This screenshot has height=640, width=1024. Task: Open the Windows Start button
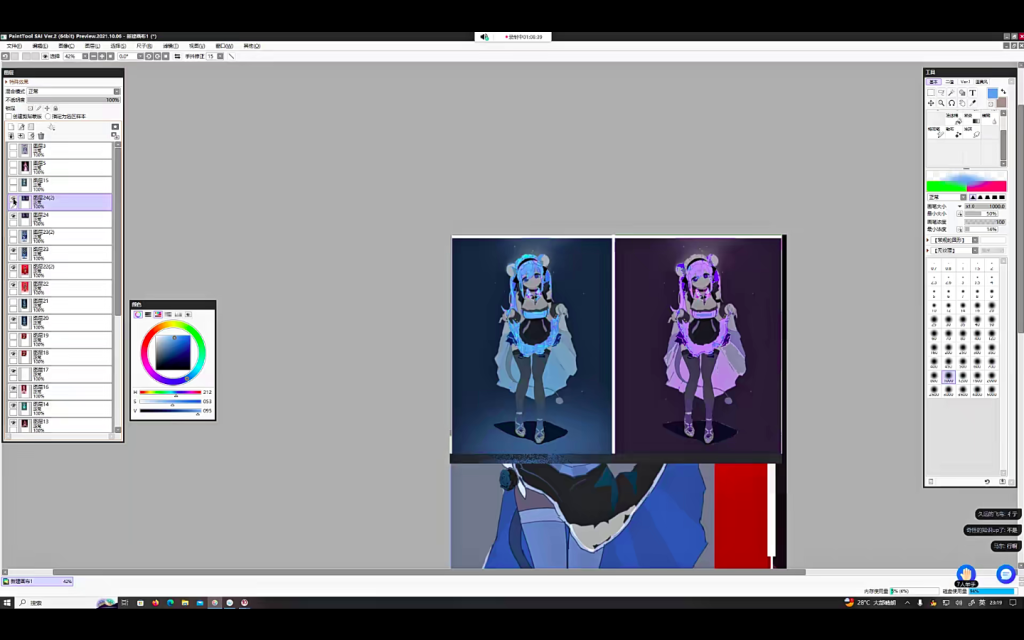click(x=8, y=603)
